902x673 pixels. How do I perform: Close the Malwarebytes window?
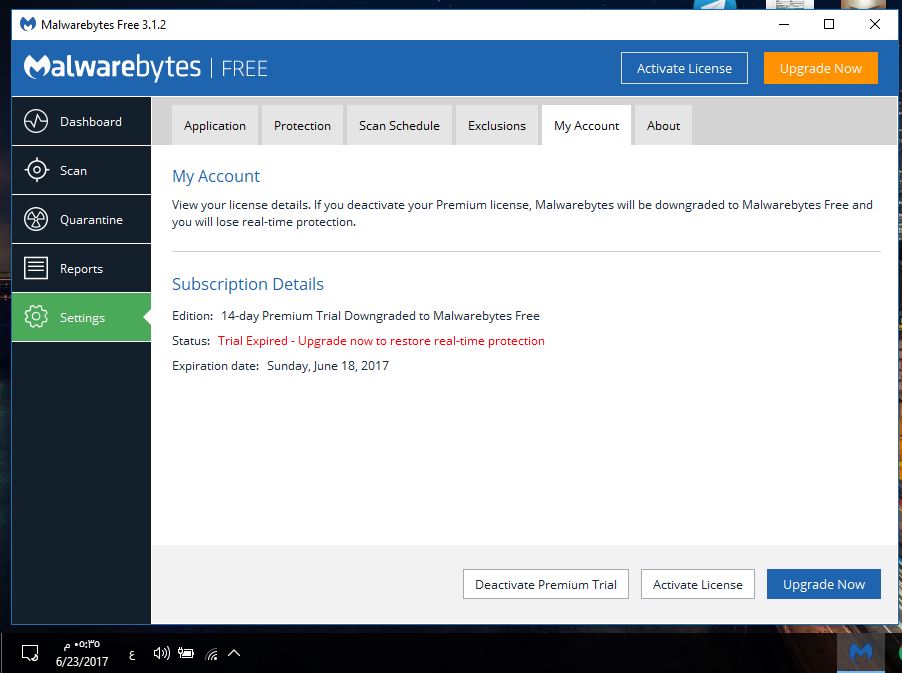point(874,24)
